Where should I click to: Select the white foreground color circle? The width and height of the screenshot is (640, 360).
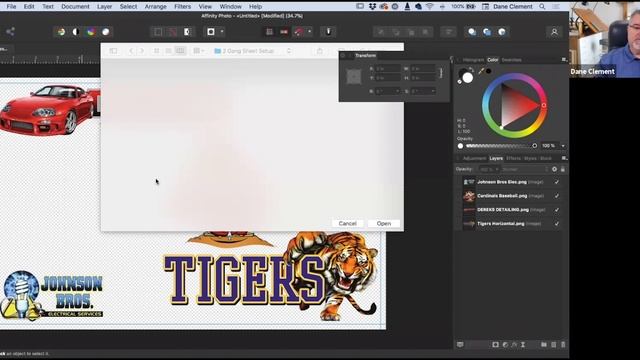[468, 78]
